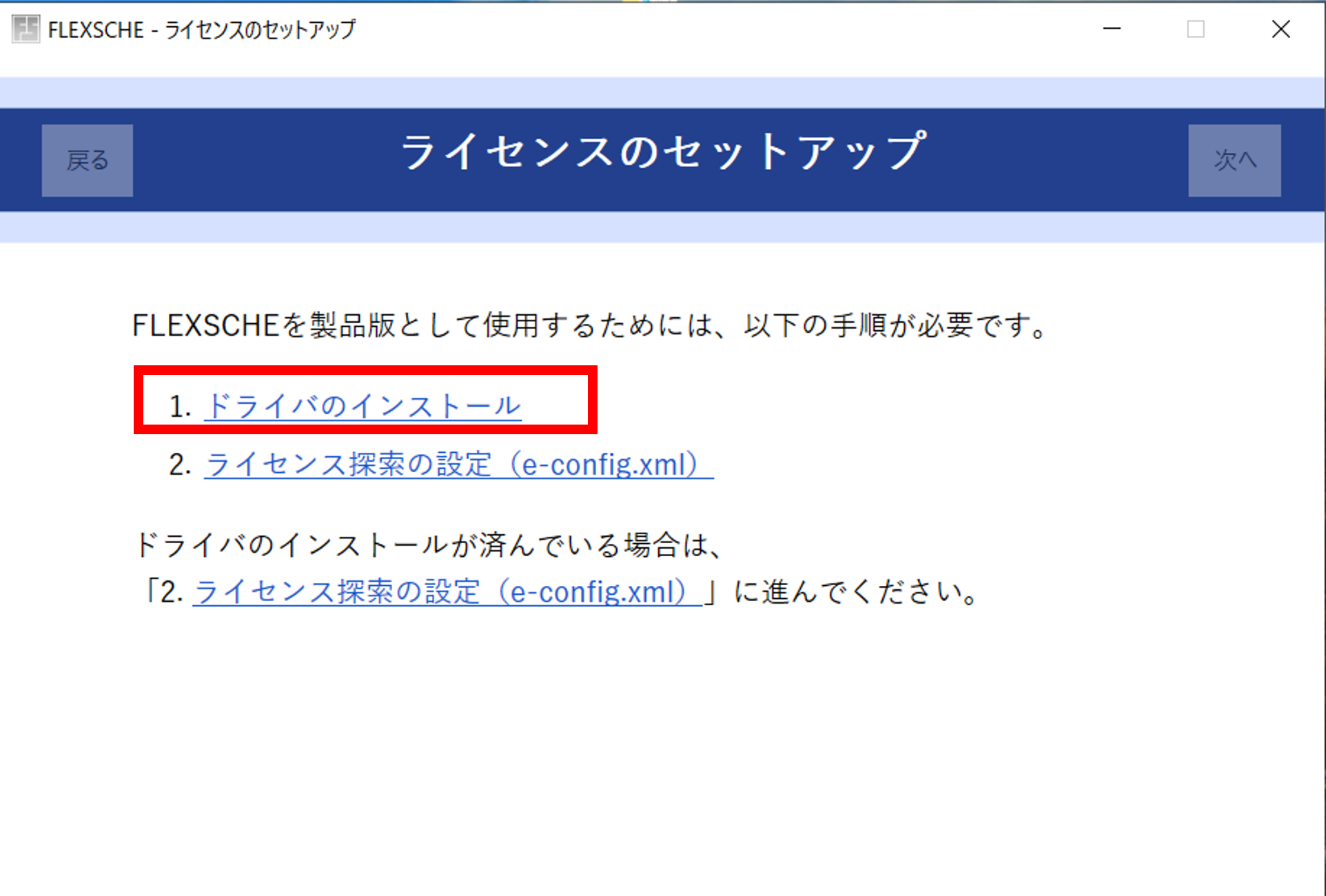This screenshot has height=896, width=1326.
Task: Open the ドライバのインストール link
Action: 363,406
